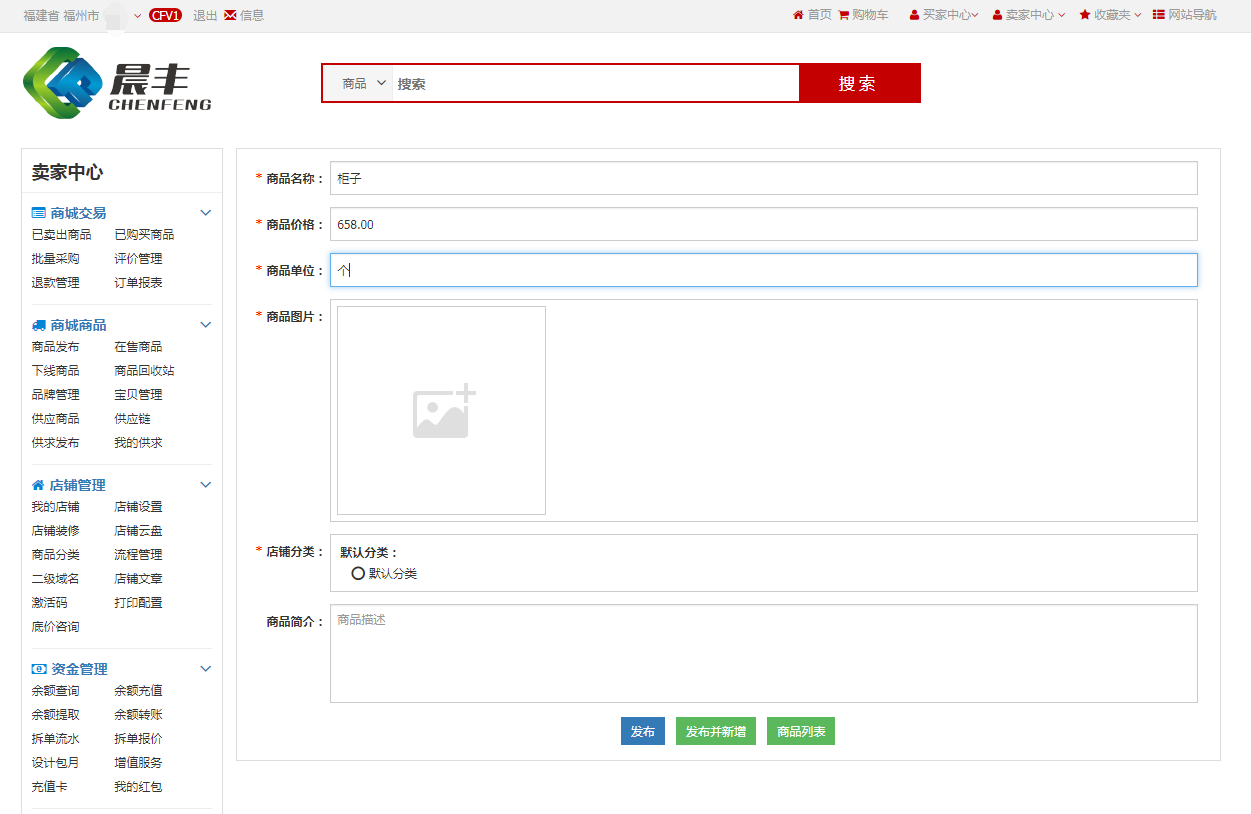Viewport: 1251px width, 814px height.
Task: Click the 商城商品 truck icon
Action: (39, 325)
